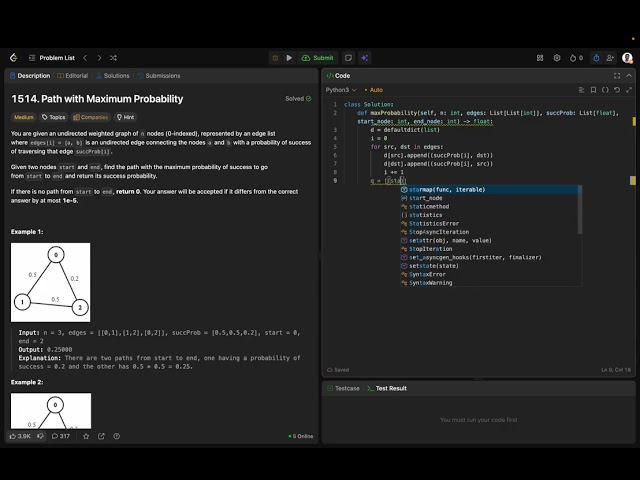Maximize the Code panel fullscreen icon
The height and width of the screenshot is (480, 640).
coord(617,76)
